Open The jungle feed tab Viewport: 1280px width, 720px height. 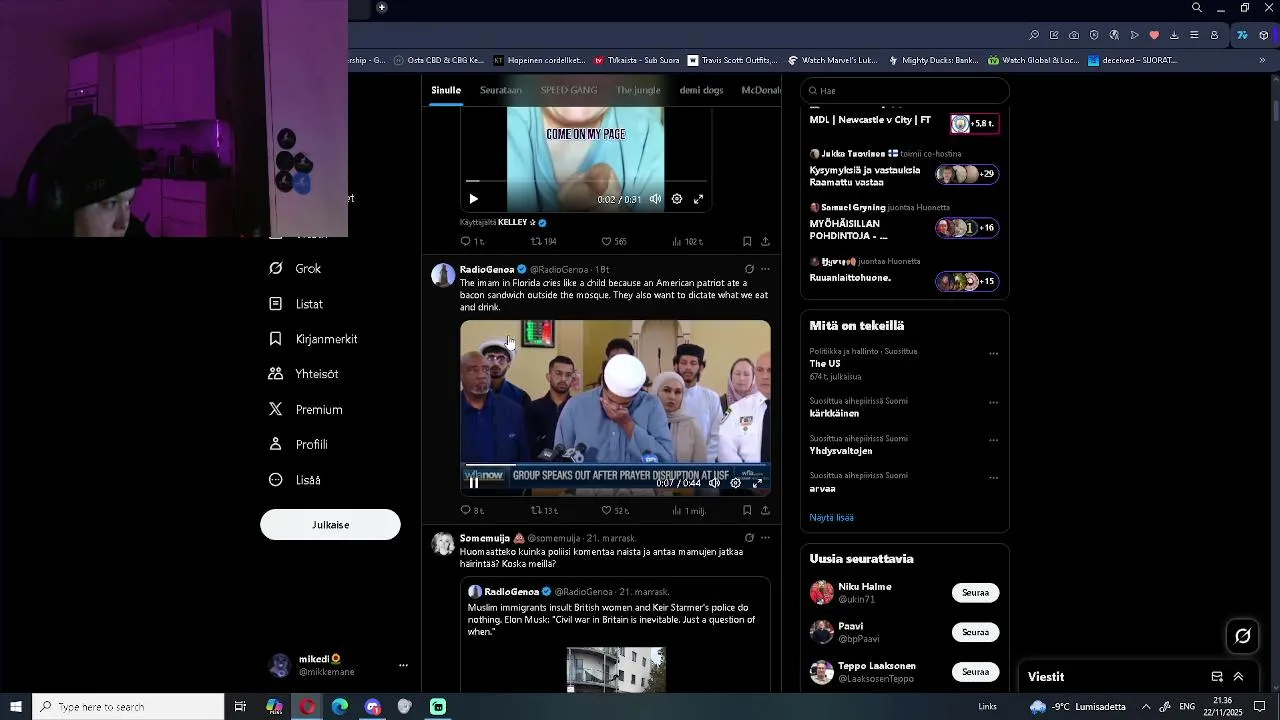click(x=638, y=90)
